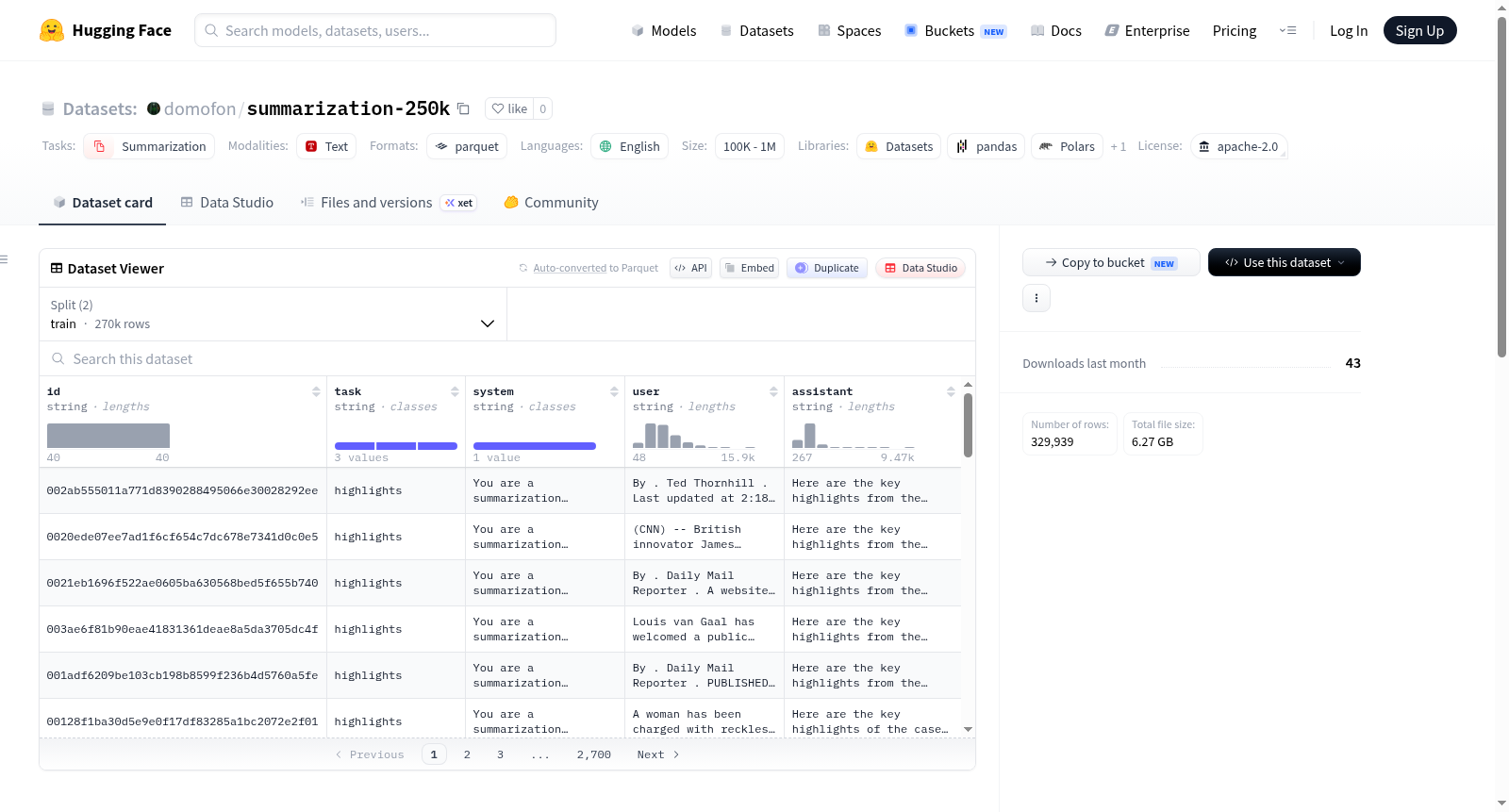
Task: Click the Log In link
Action: [x=1349, y=30]
